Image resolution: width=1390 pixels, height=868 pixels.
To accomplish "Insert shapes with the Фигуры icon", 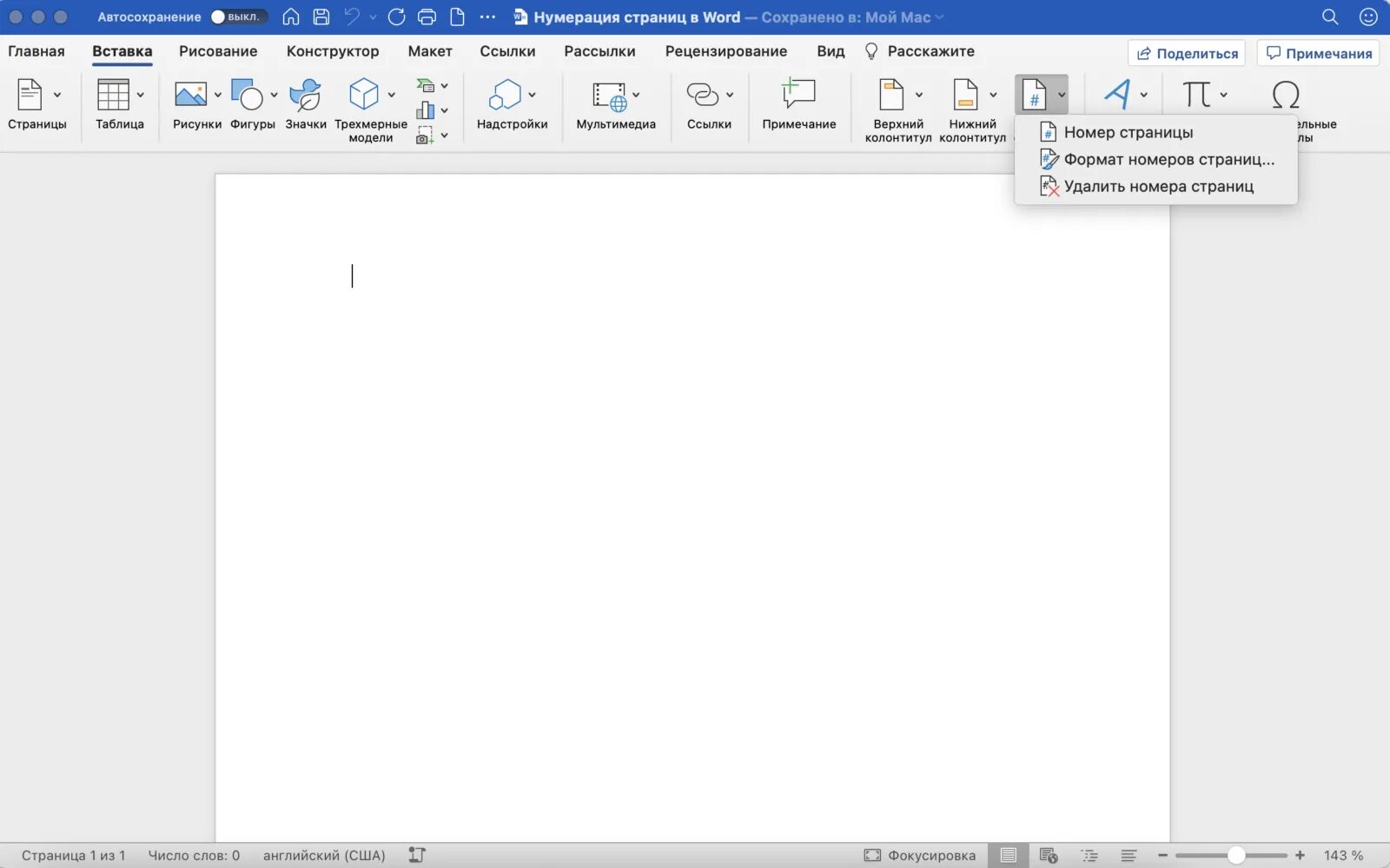I will click(248, 94).
